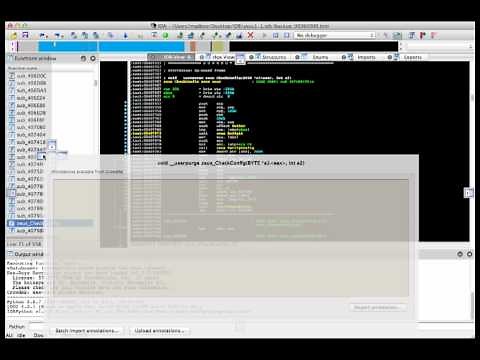The height and width of the screenshot is (360, 480).
Task: Click the Batch import annotations... button
Action: tap(86, 331)
